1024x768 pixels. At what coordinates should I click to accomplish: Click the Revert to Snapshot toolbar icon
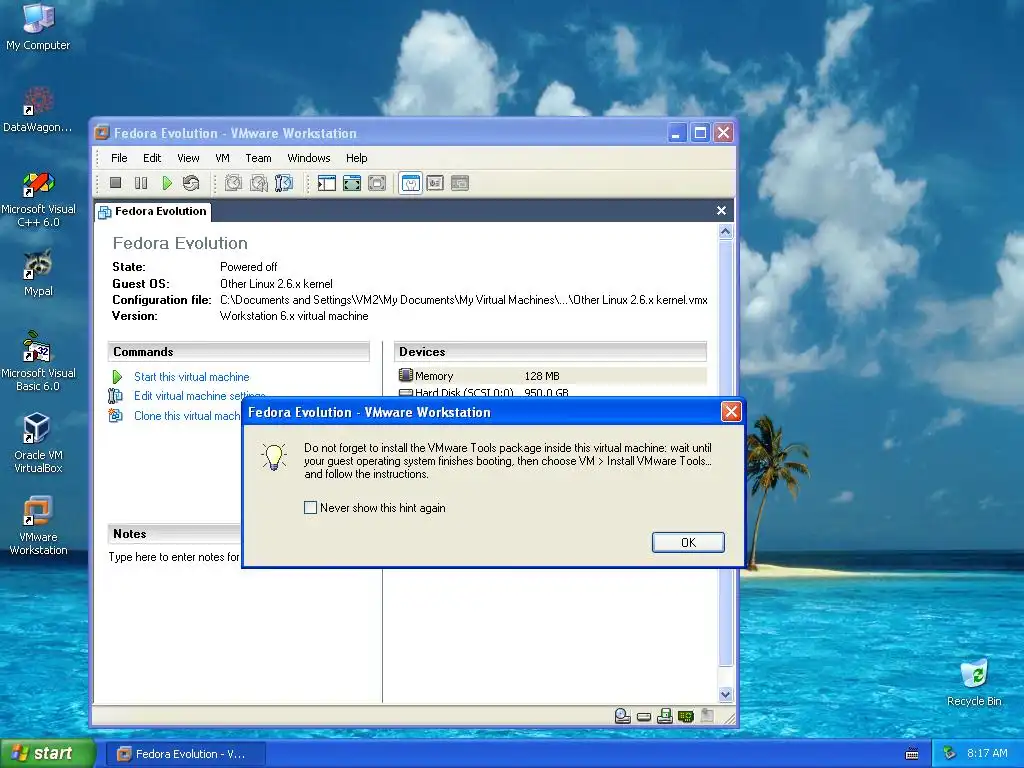[259, 184]
